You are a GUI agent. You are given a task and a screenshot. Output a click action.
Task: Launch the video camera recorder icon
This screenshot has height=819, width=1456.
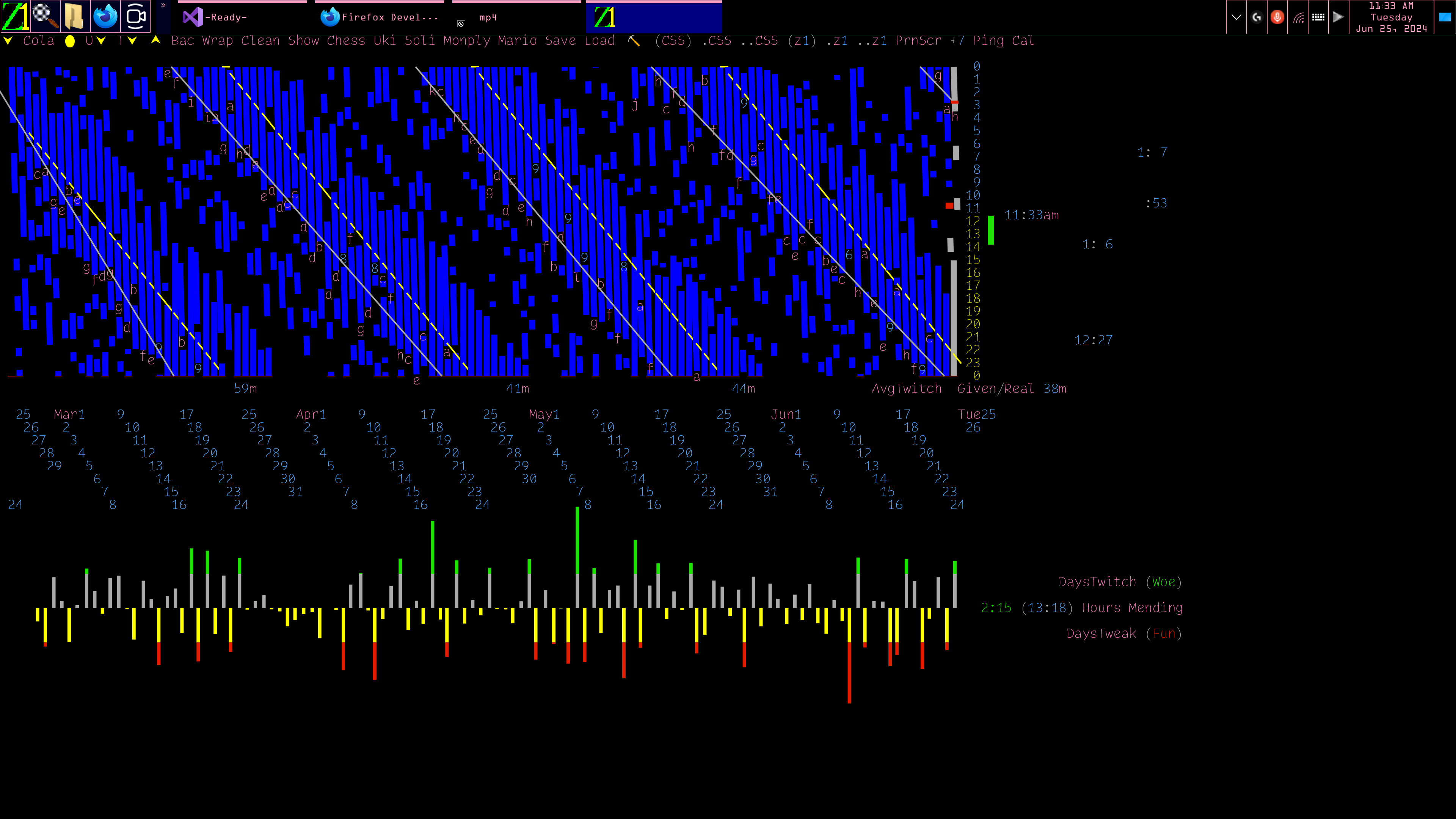136,17
